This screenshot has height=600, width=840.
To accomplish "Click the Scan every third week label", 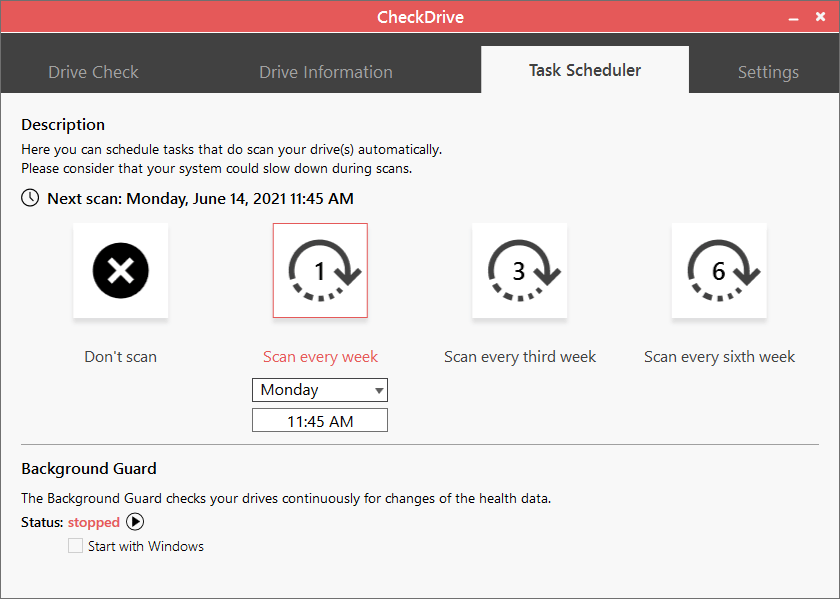I will [x=520, y=357].
